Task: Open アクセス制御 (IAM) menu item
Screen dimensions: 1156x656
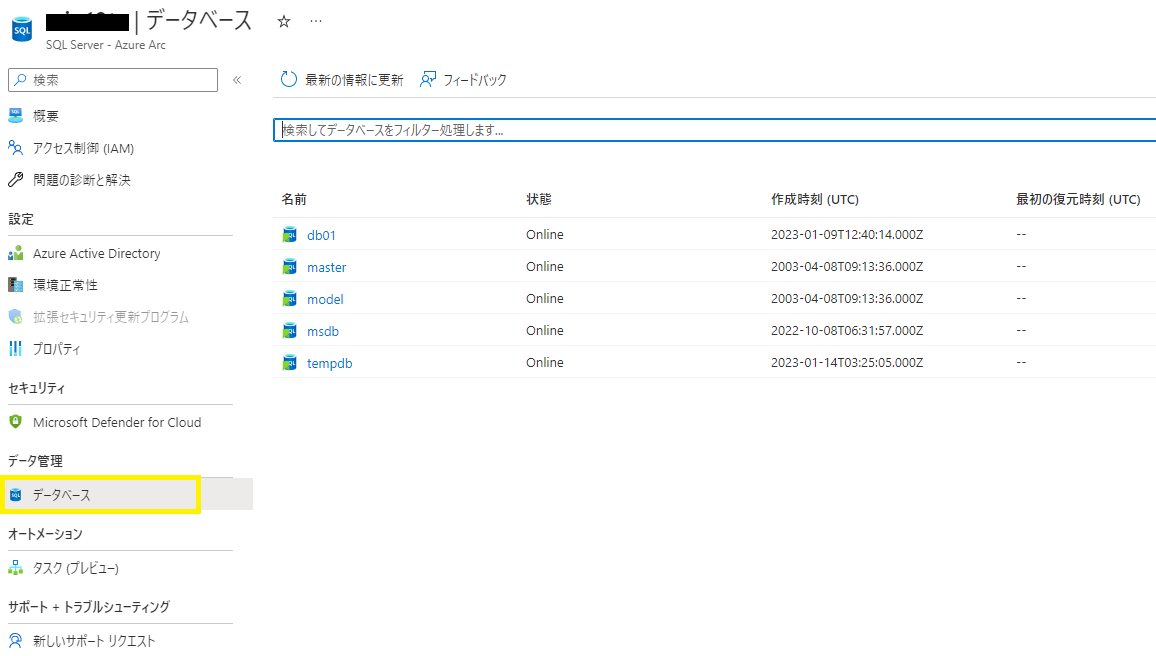Action: coord(83,148)
